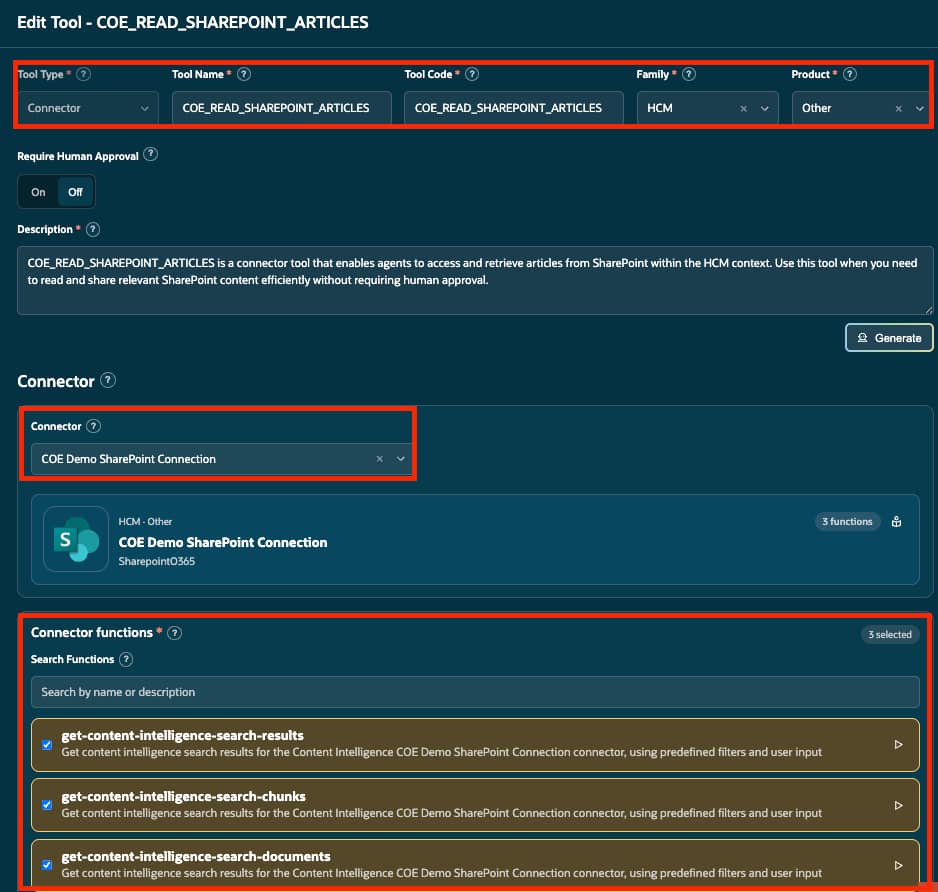Focus the Search by name or description box
The height and width of the screenshot is (892, 938).
point(475,692)
